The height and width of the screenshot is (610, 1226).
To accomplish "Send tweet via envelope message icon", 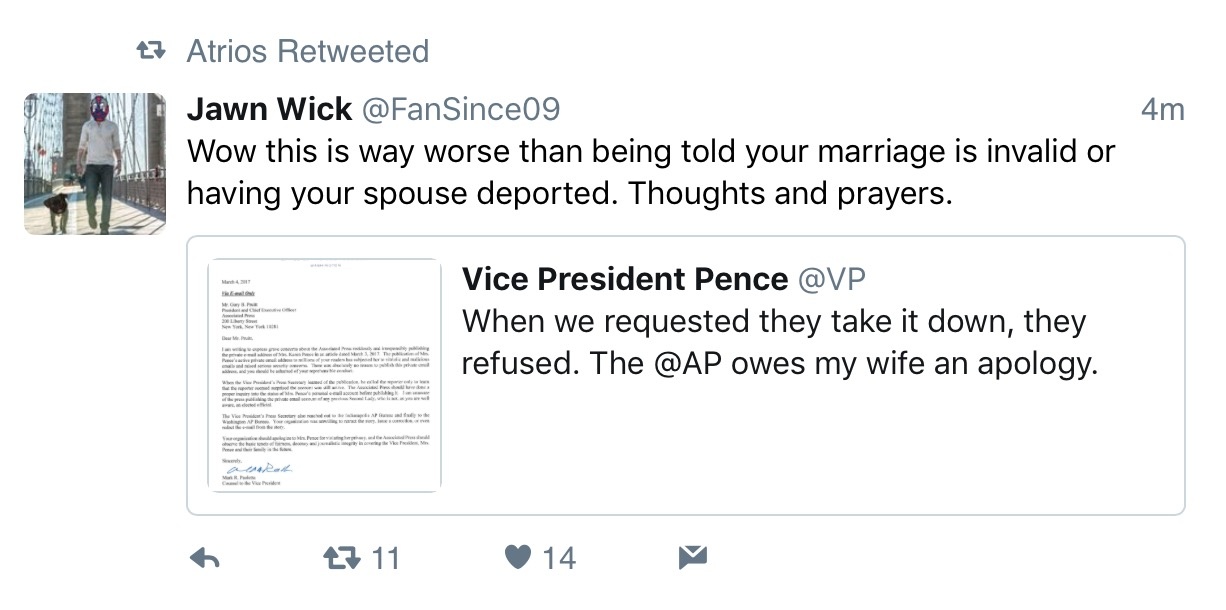I will point(692,558).
